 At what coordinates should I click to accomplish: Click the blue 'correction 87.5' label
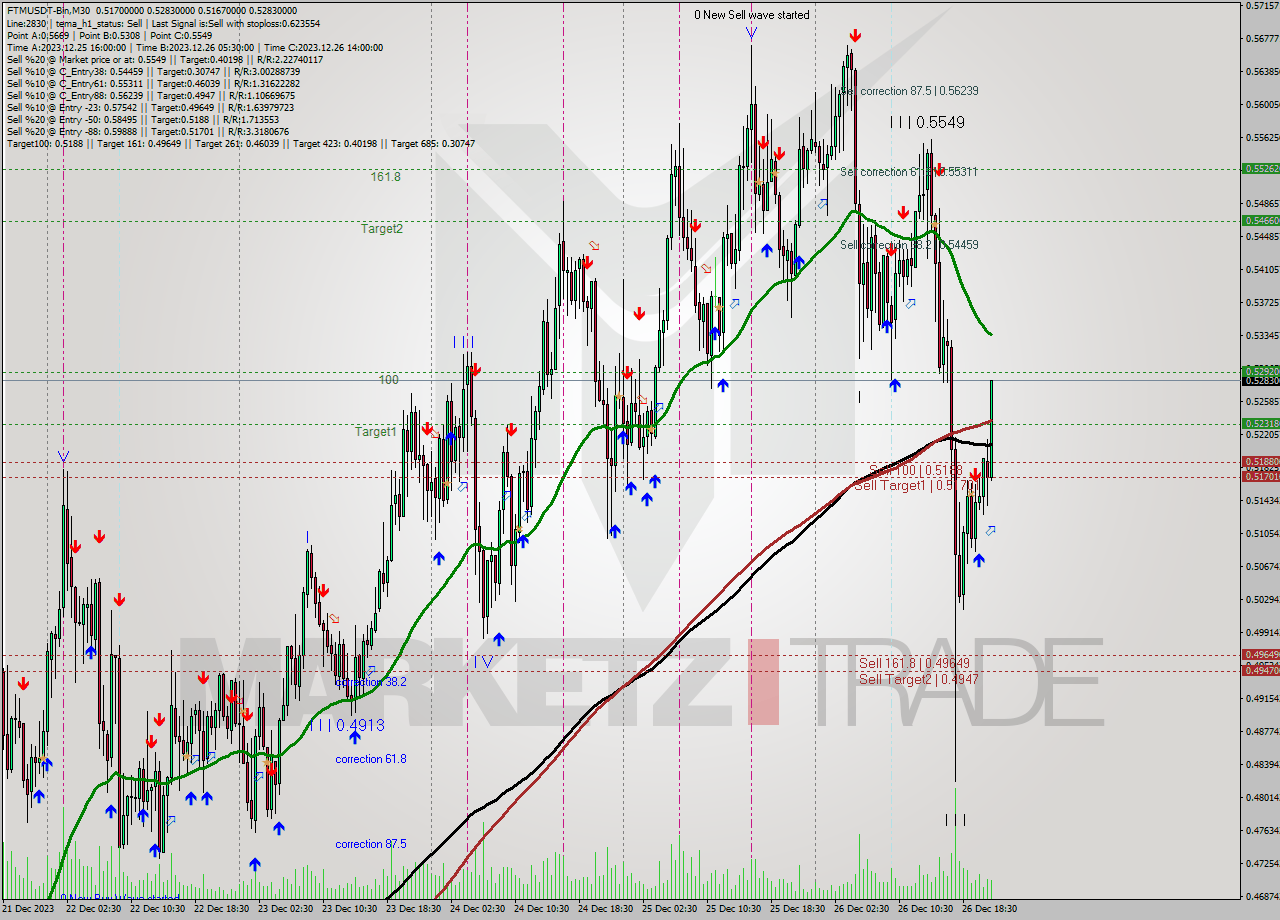click(371, 844)
